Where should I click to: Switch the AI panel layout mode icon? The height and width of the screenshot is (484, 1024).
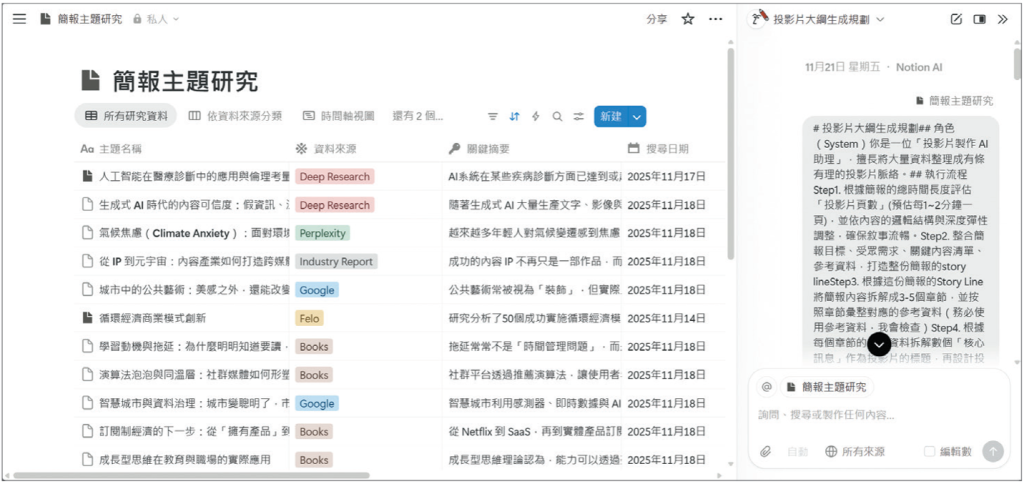[x=980, y=18]
